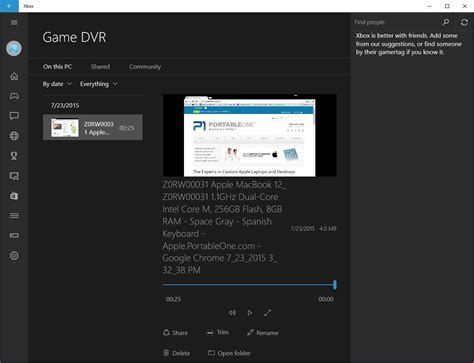Screen dimensions: 474x363
Task: Switch to the Shared tab
Action: tap(100, 67)
